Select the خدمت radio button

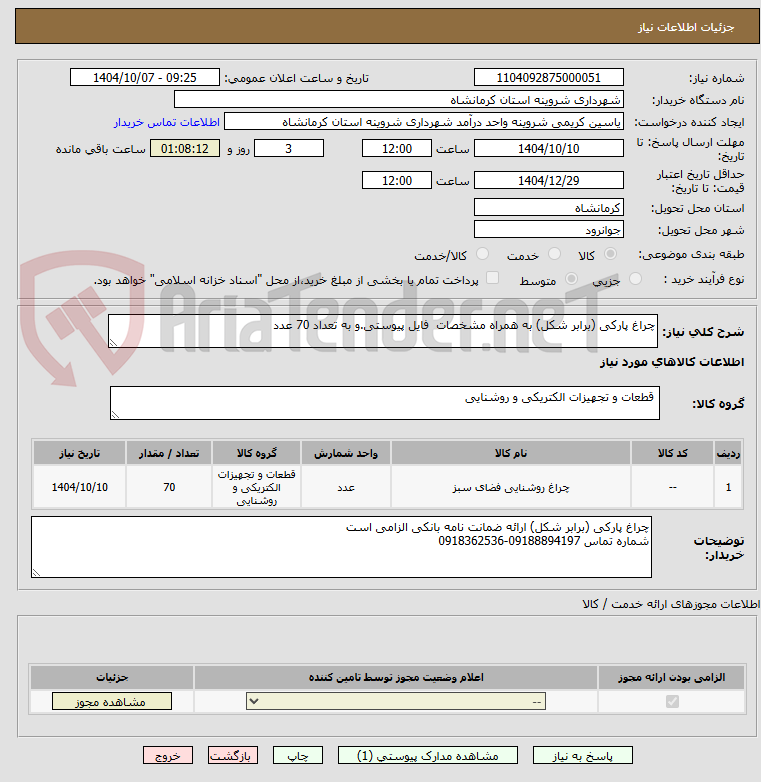click(554, 254)
